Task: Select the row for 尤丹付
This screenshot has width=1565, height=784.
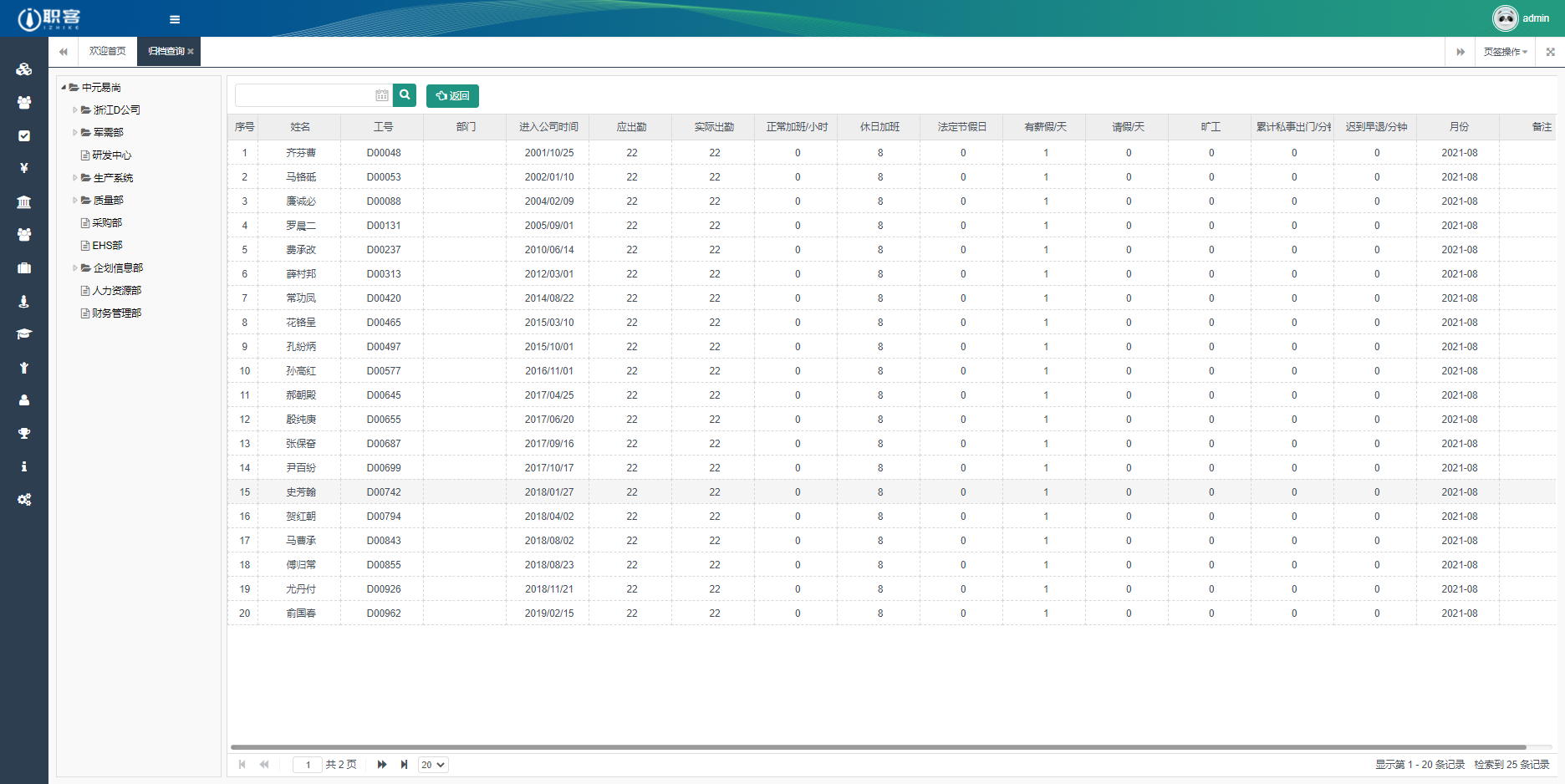Action: pos(891,589)
